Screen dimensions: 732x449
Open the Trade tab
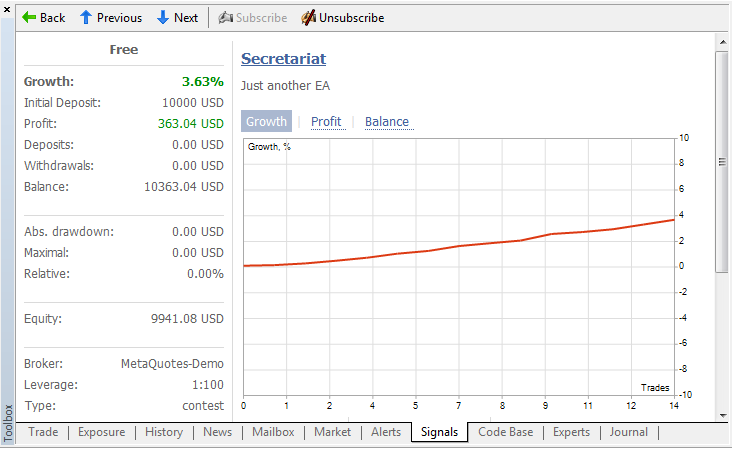click(43, 432)
